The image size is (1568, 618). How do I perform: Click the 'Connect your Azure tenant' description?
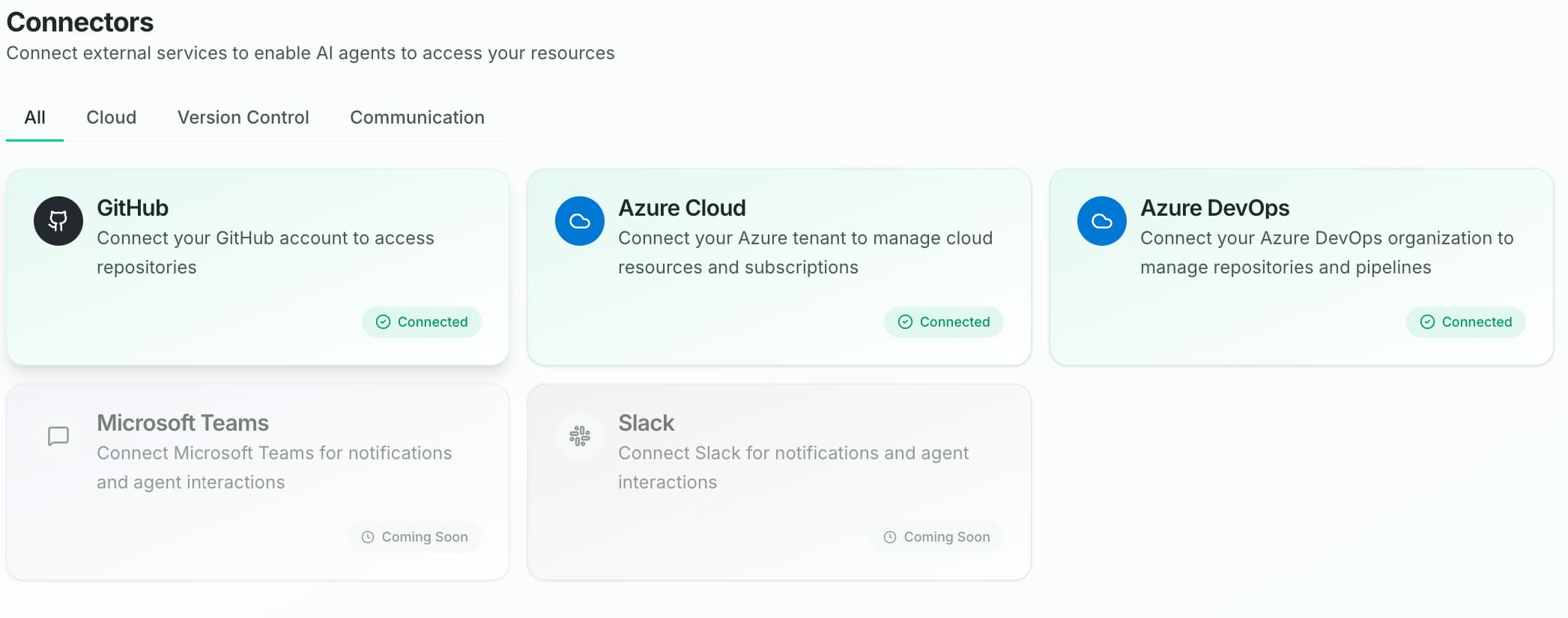click(x=805, y=252)
